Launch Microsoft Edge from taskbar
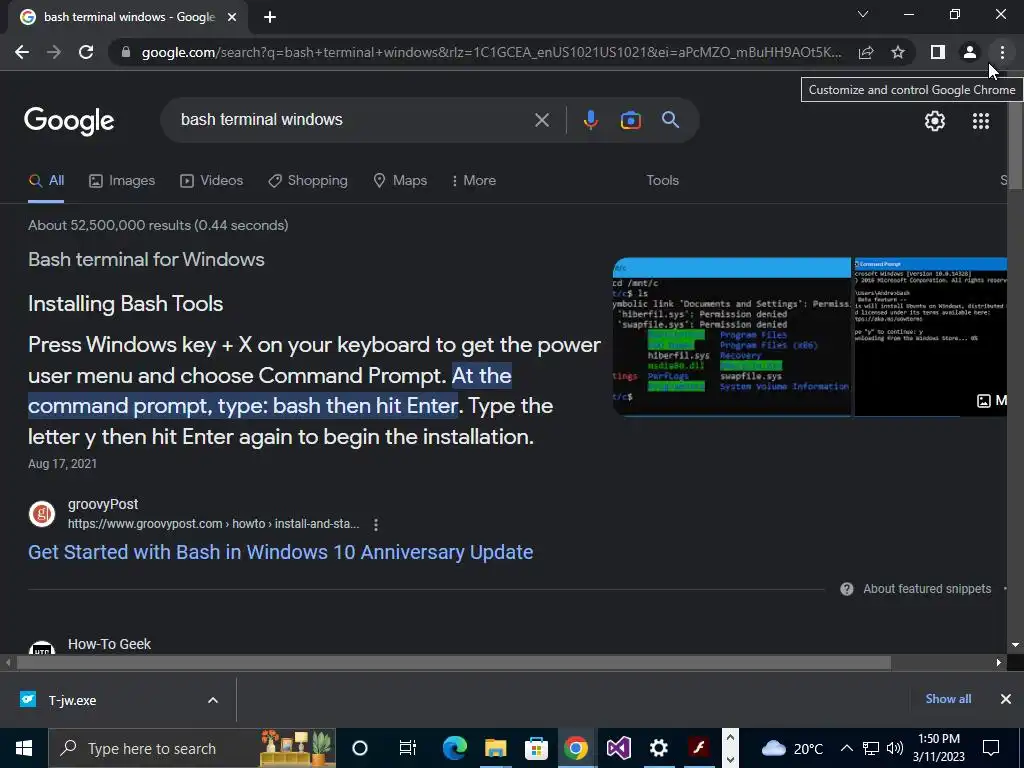The height and width of the screenshot is (768, 1024). coord(455,748)
